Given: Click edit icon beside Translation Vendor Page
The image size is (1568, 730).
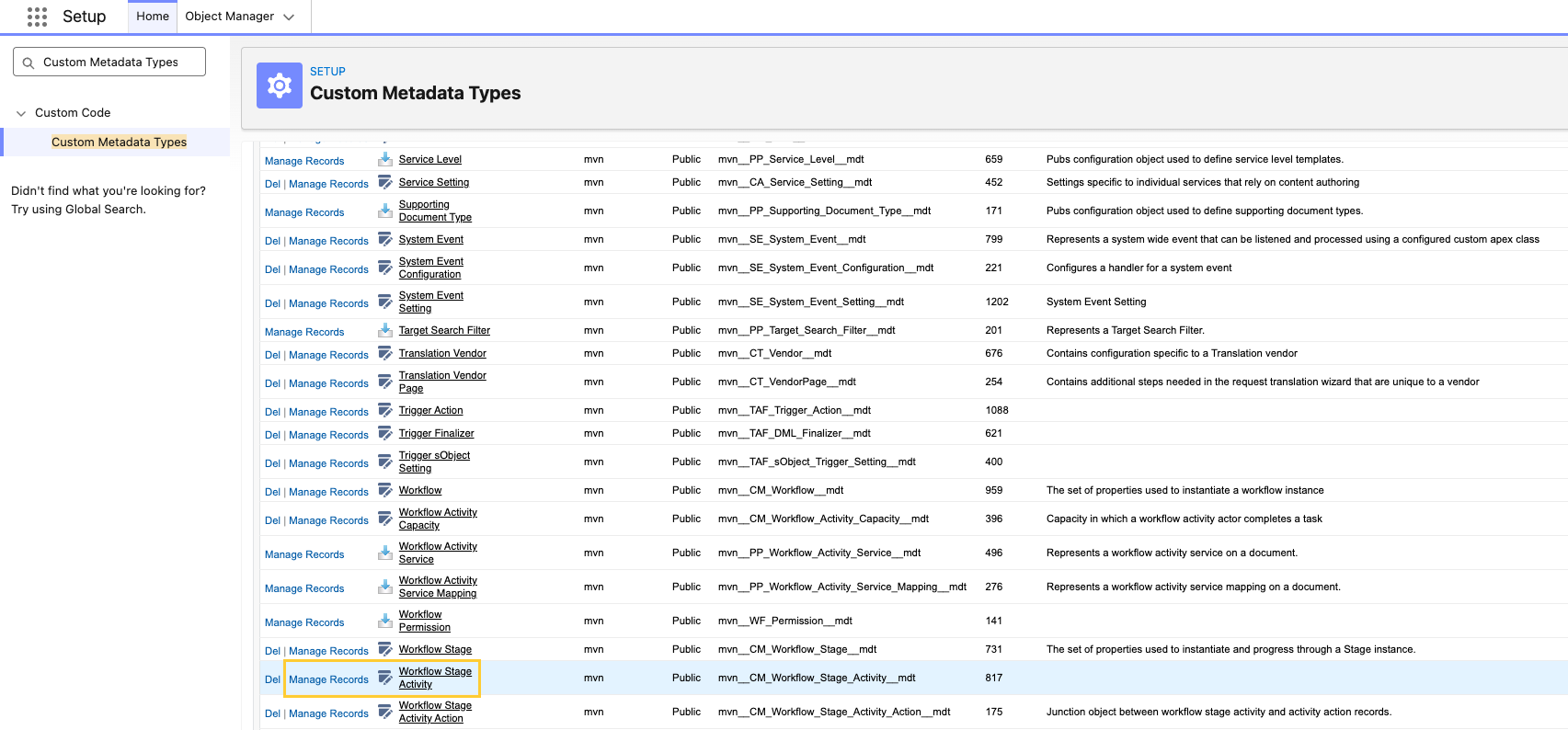Looking at the screenshot, I should coord(385,382).
